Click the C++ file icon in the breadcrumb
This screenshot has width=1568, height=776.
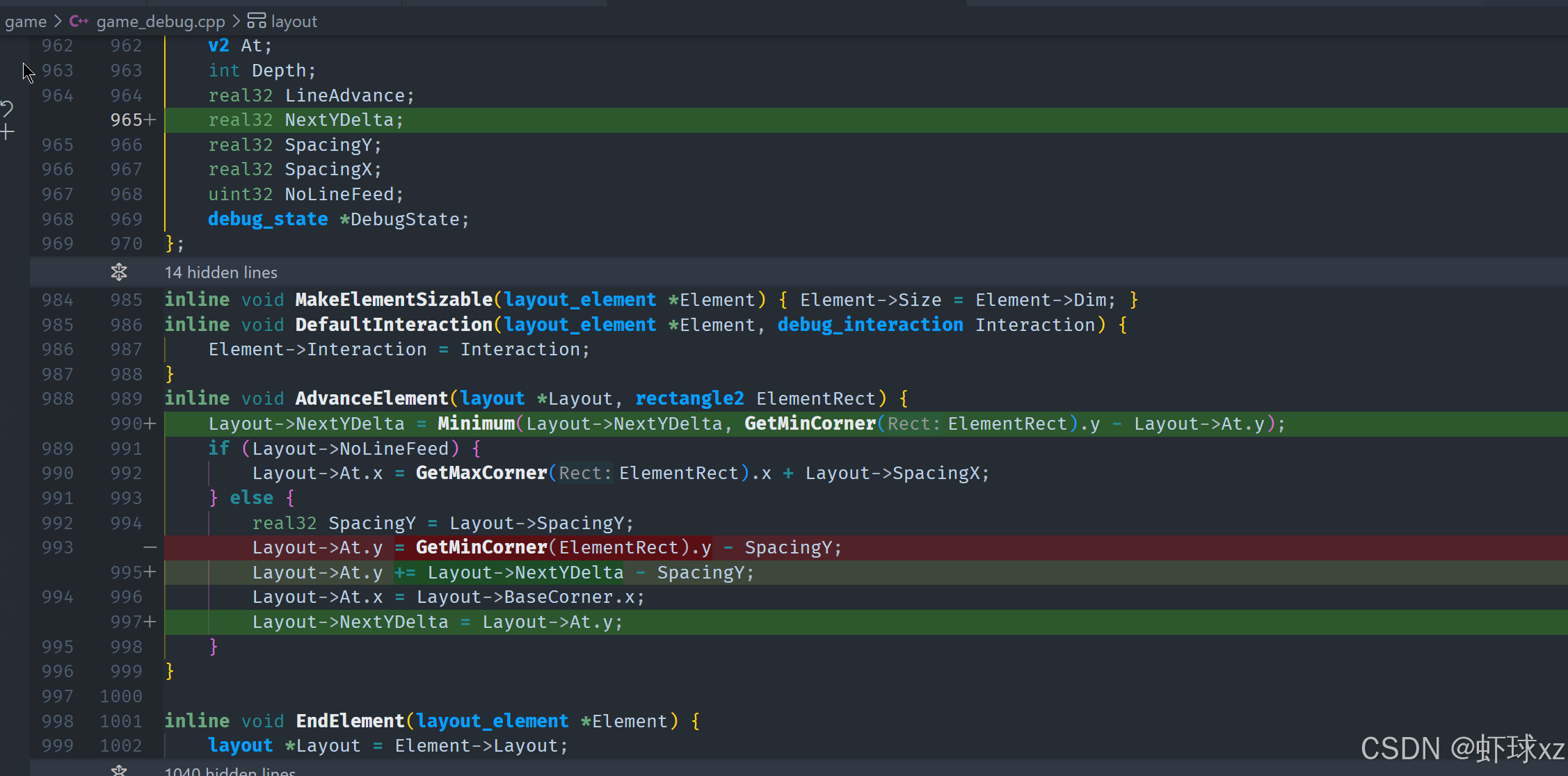79,22
